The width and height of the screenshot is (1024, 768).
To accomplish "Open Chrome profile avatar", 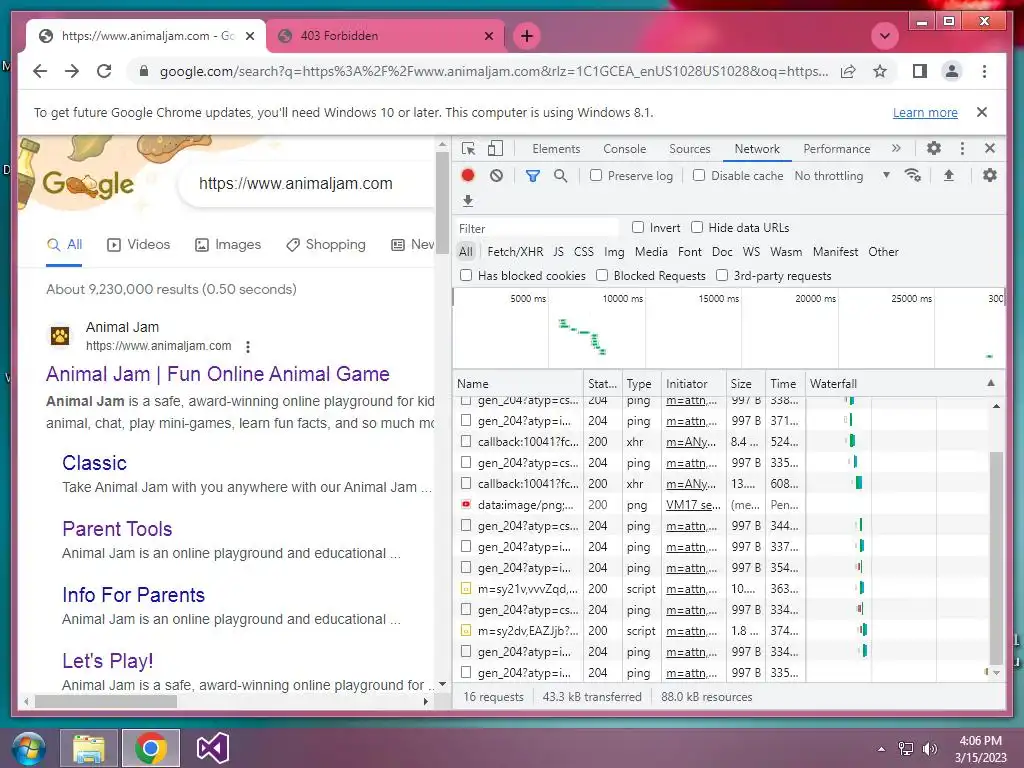I will (952, 71).
